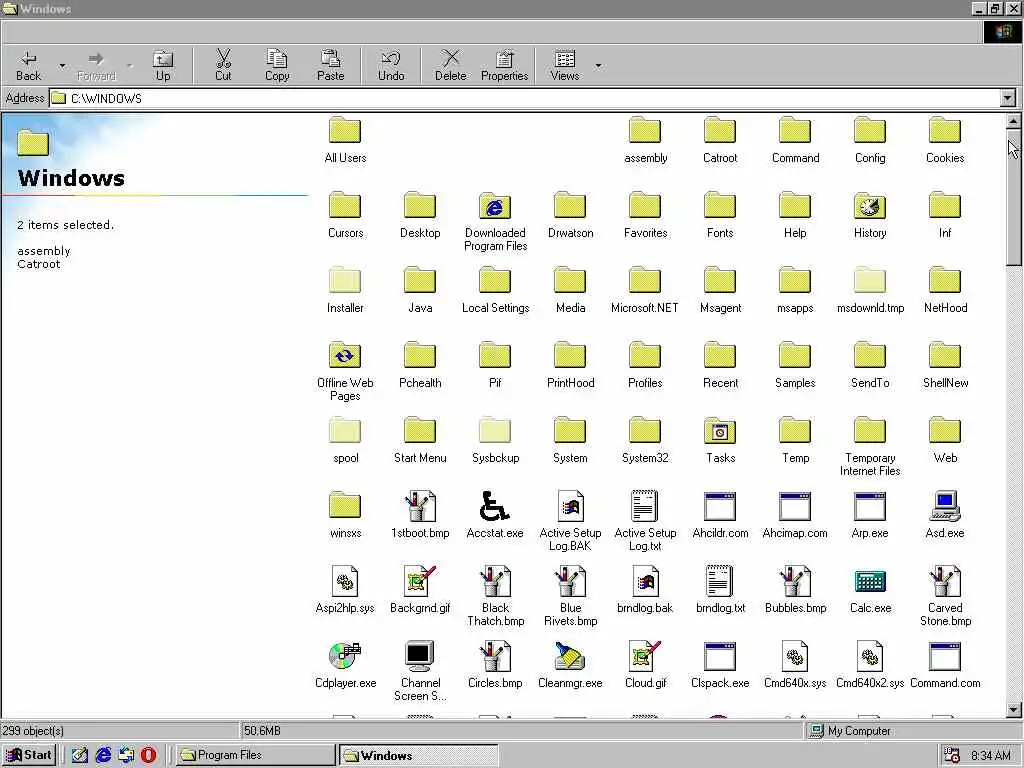Switch to Program Files taskbar window
Image resolution: width=1024 pixels, height=768 pixels.
click(255, 755)
